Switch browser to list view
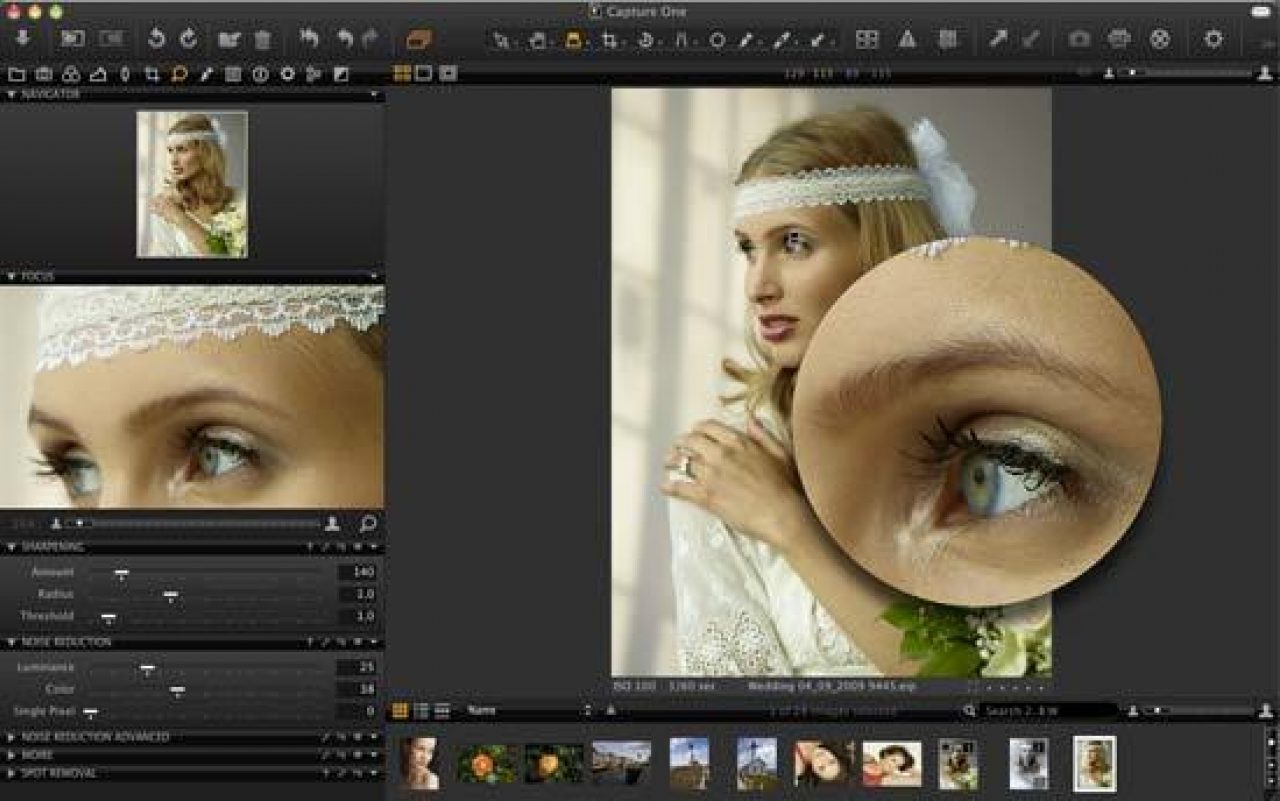 point(421,711)
